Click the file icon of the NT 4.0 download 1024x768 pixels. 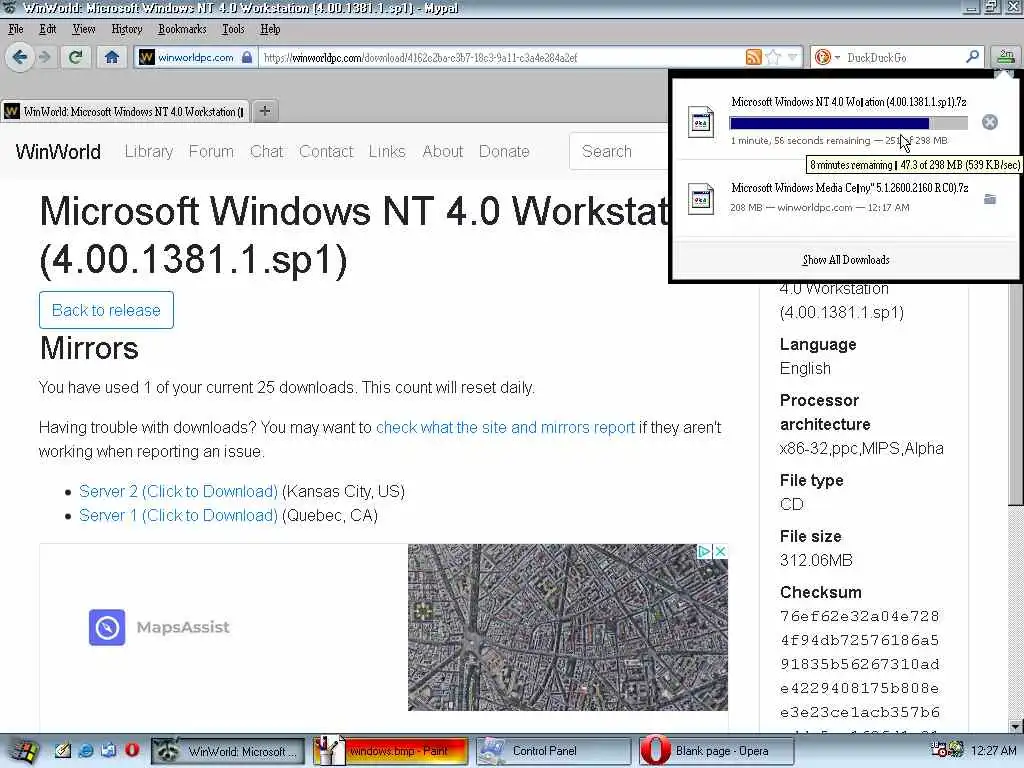[x=701, y=122]
